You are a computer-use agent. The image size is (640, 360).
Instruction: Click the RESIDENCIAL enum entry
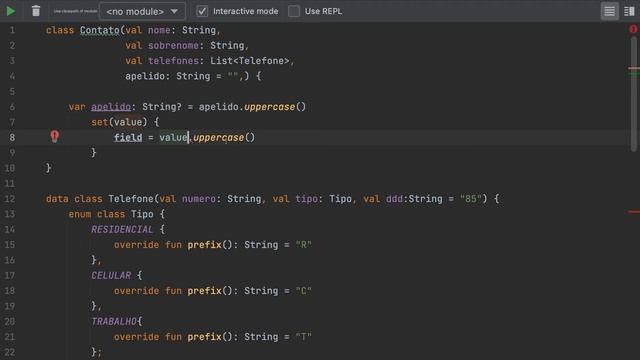[122, 229]
